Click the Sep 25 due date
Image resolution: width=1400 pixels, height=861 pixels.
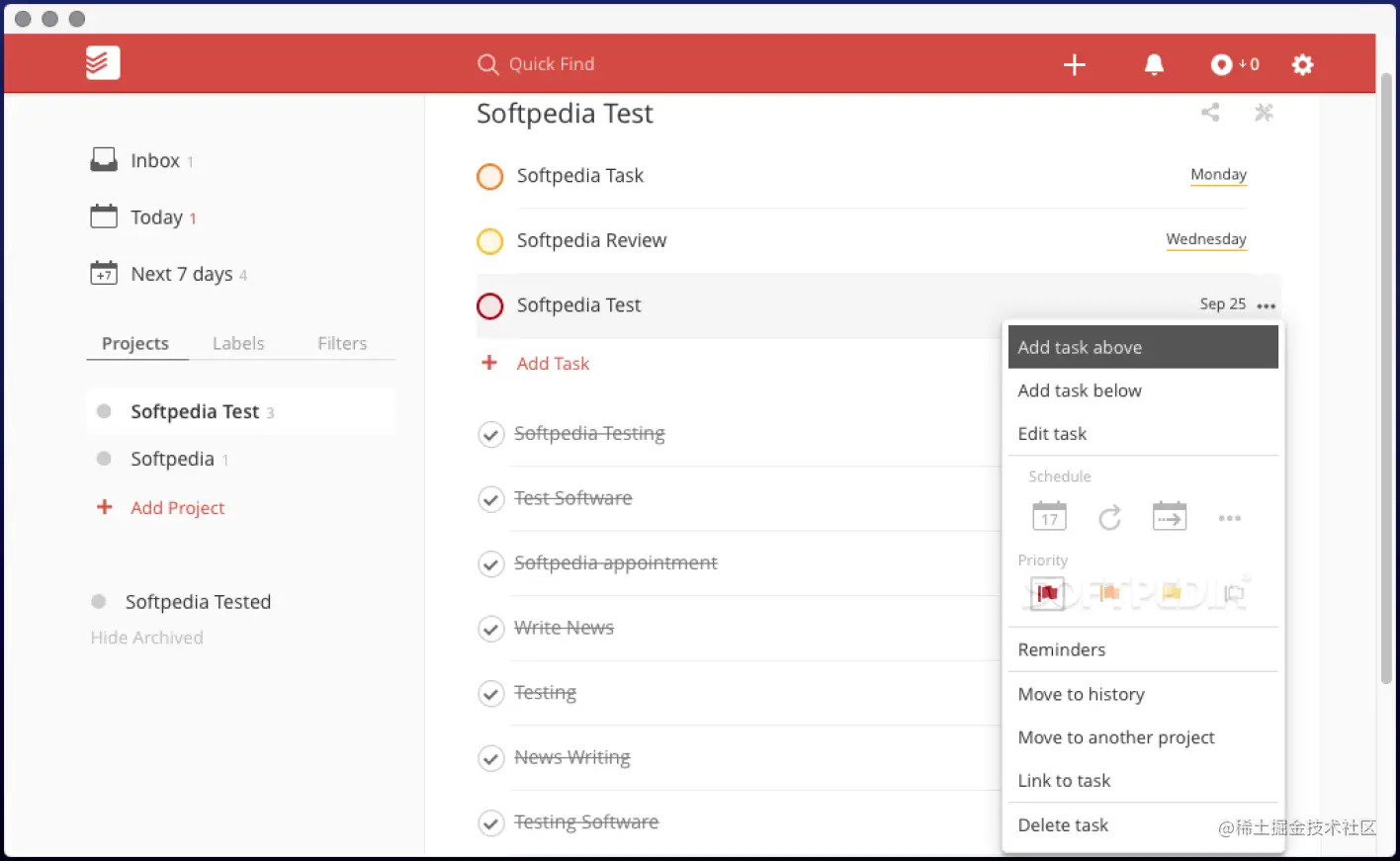(1223, 304)
